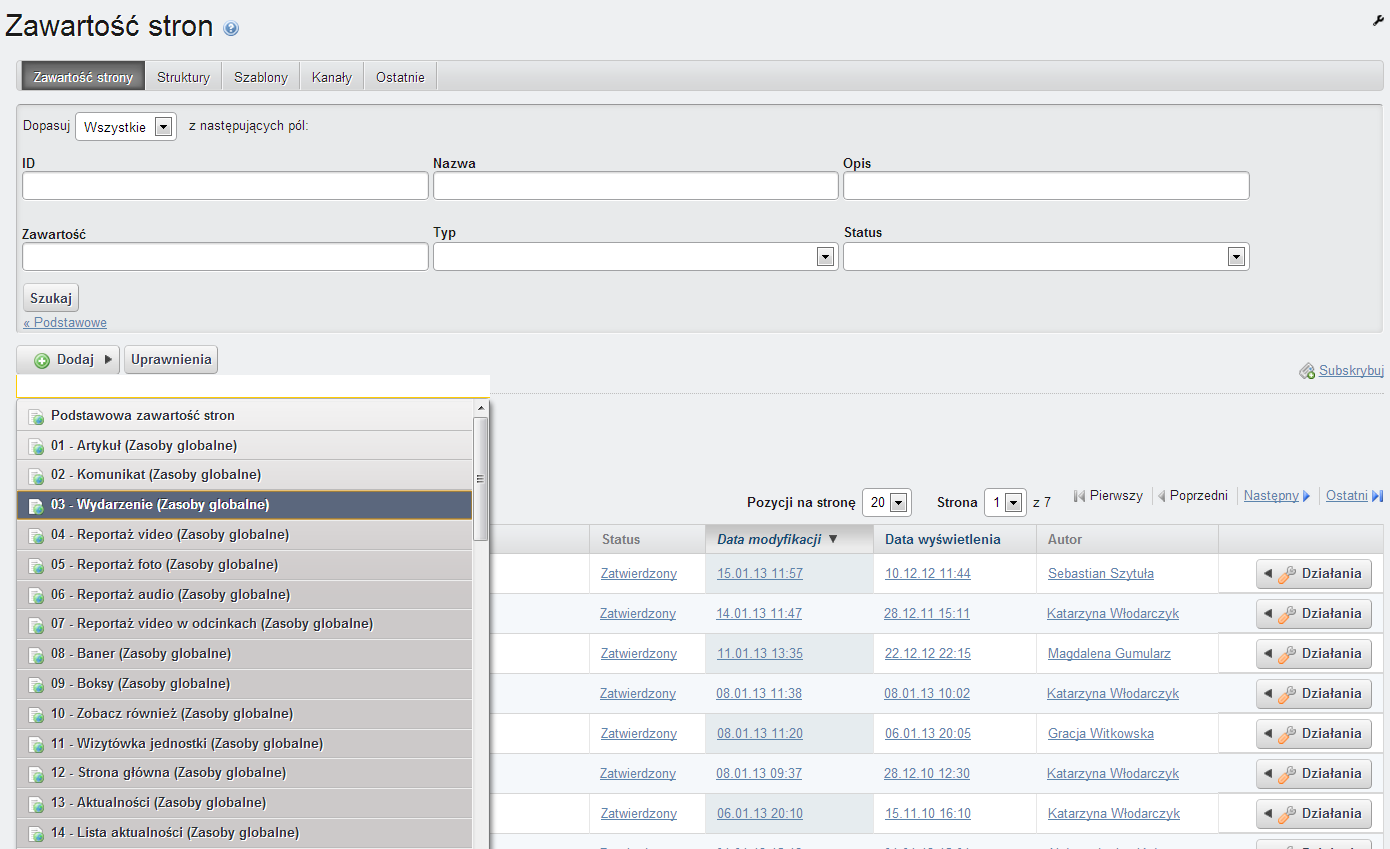Click the green plus icon on Dodaj
The height and width of the screenshot is (849, 1390).
42,360
